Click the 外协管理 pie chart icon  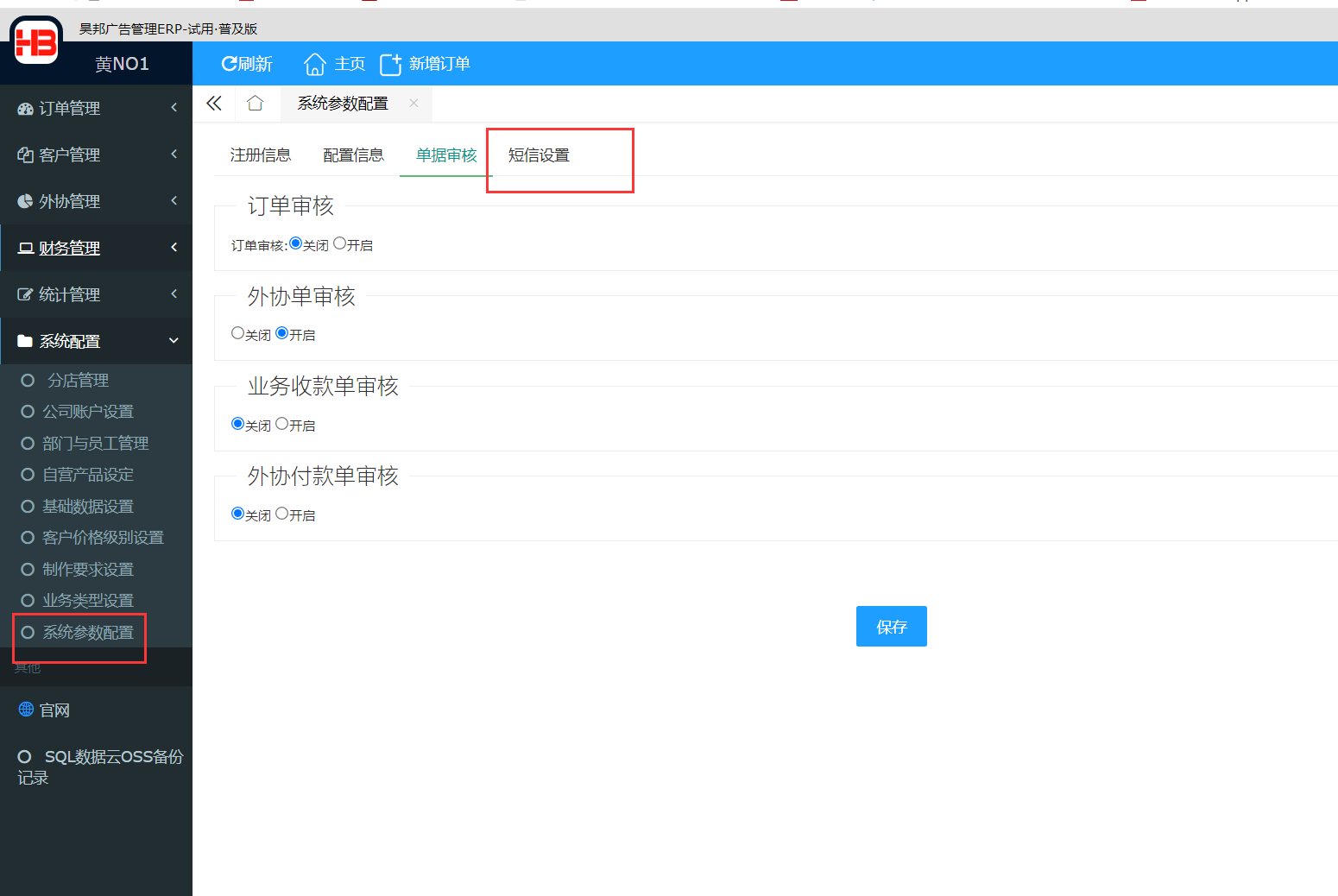25,202
